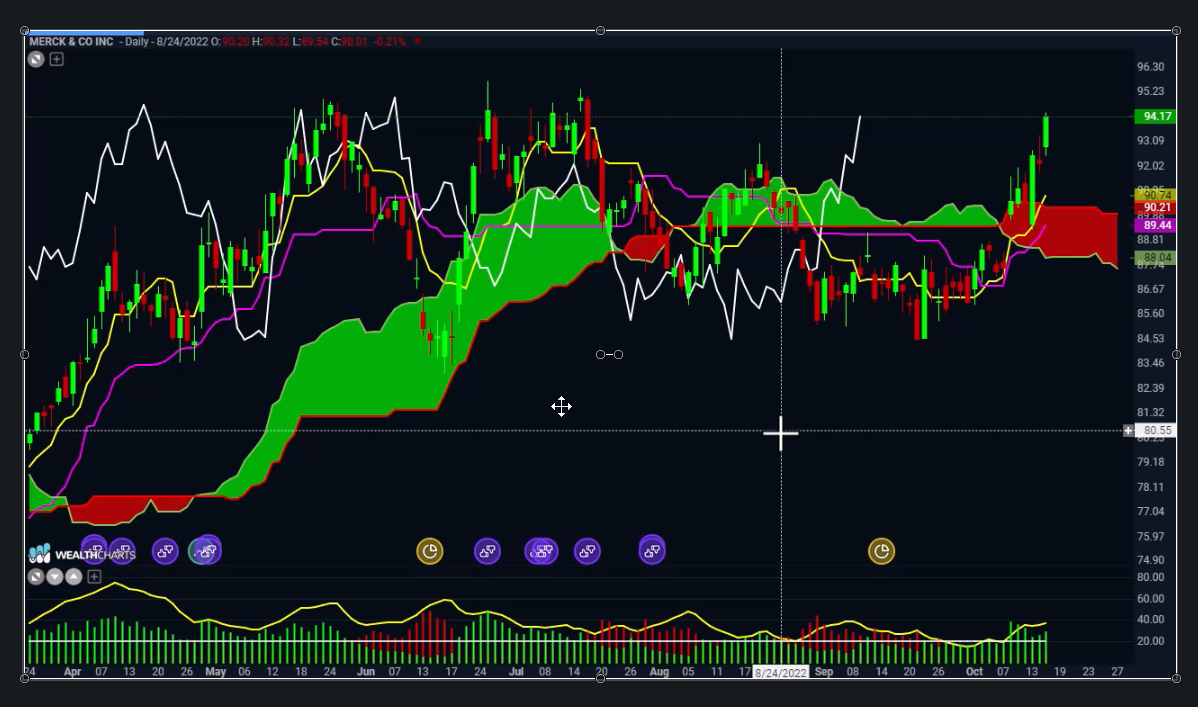
Task: Click the expand icon under the MERCK title
Action: point(36,60)
